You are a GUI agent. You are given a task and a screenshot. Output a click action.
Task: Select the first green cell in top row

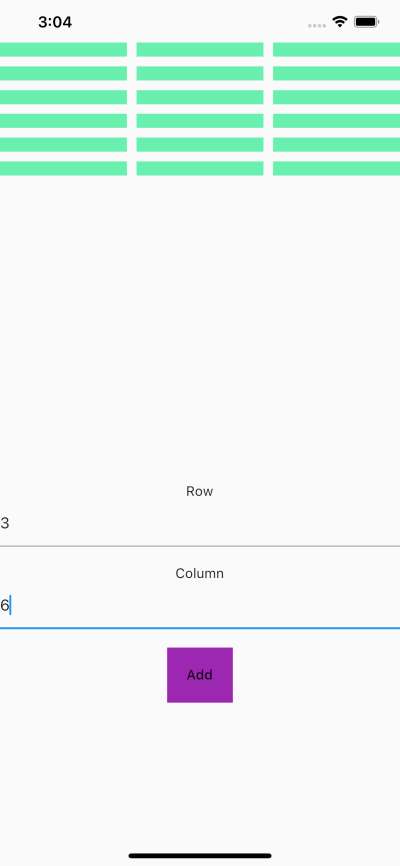coord(64,49)
